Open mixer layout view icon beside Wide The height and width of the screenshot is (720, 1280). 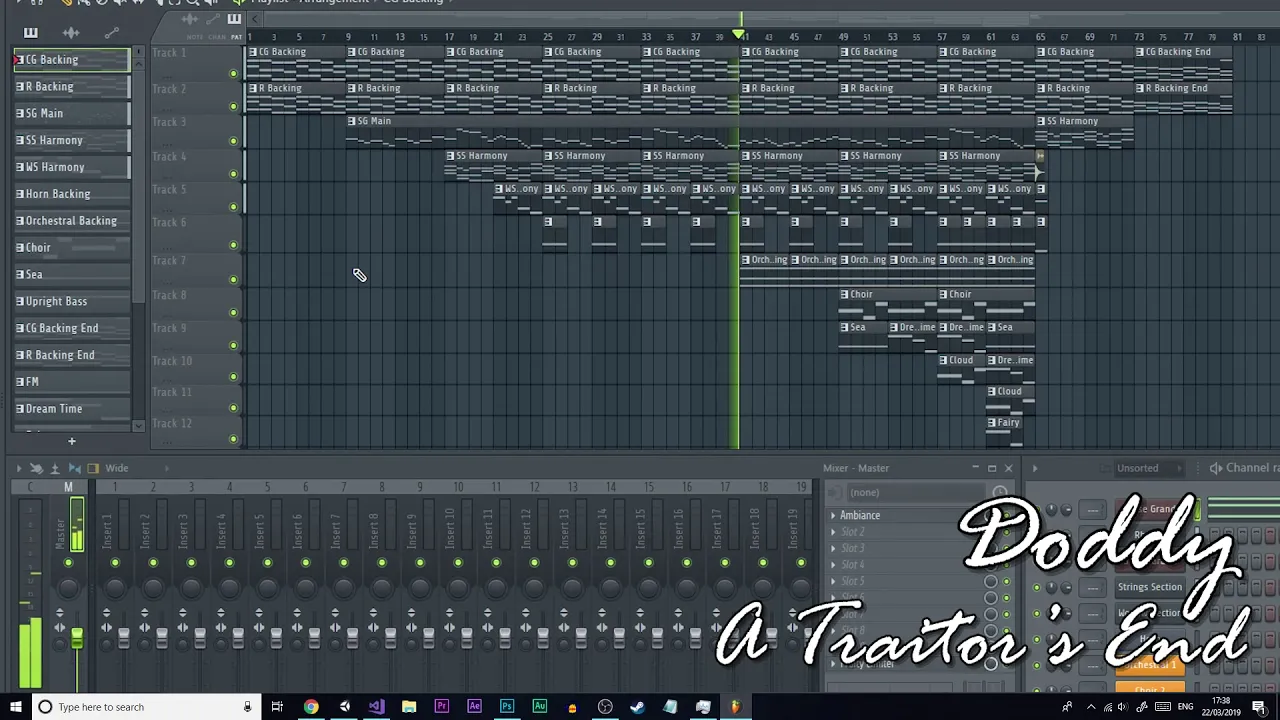93,468
